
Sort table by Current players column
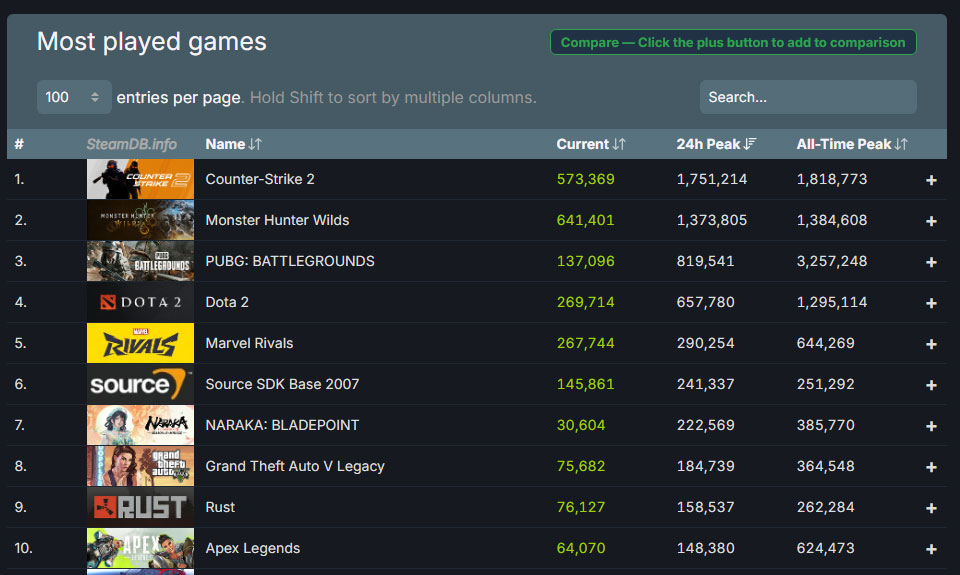590,144
